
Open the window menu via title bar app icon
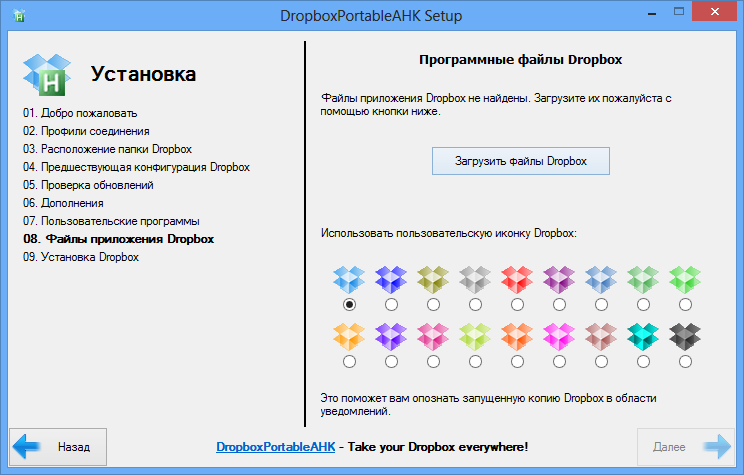pos(19,15)
